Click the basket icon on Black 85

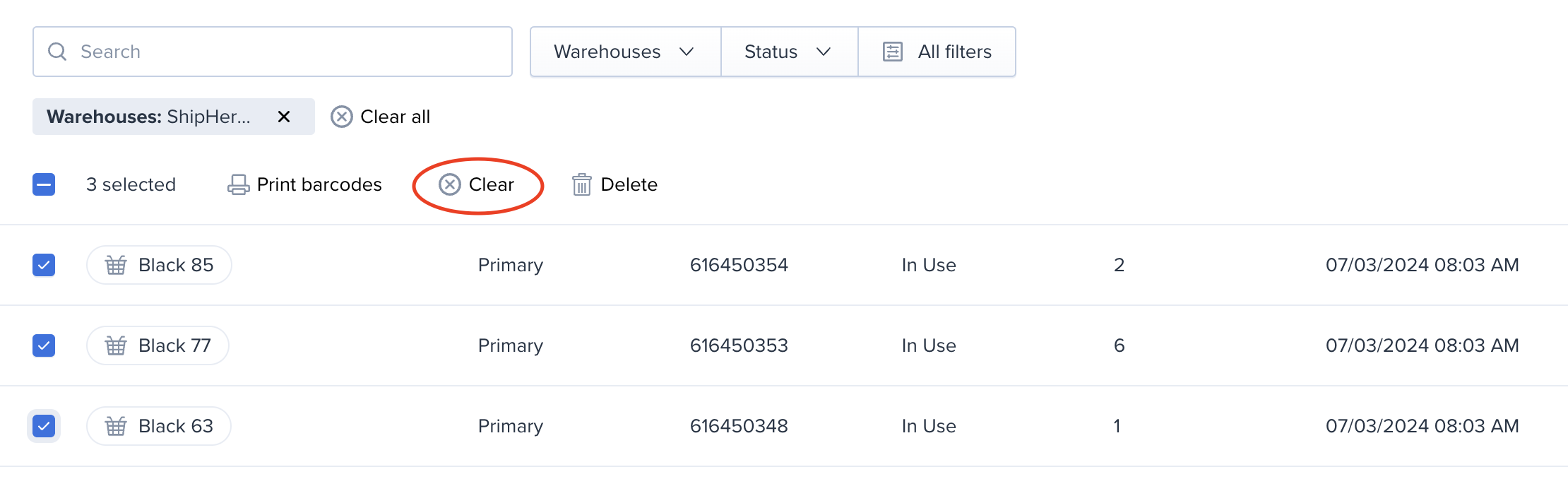[116, 265]
